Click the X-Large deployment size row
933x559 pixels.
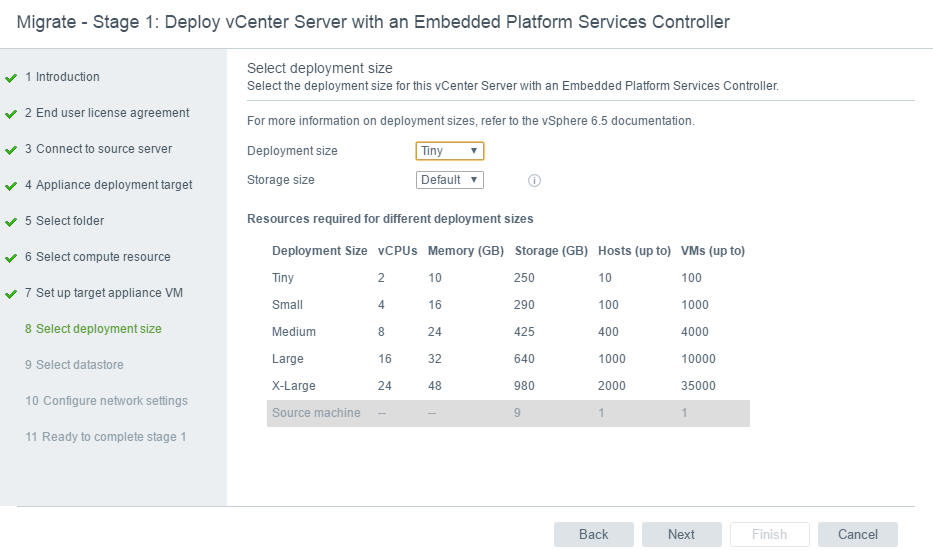point(508,386)
